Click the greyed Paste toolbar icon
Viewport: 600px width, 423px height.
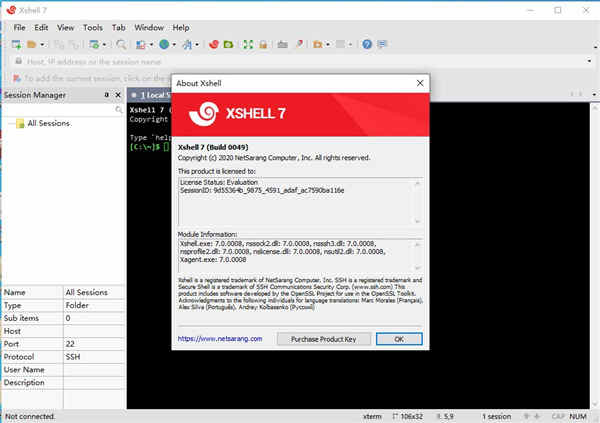point(73,45)
